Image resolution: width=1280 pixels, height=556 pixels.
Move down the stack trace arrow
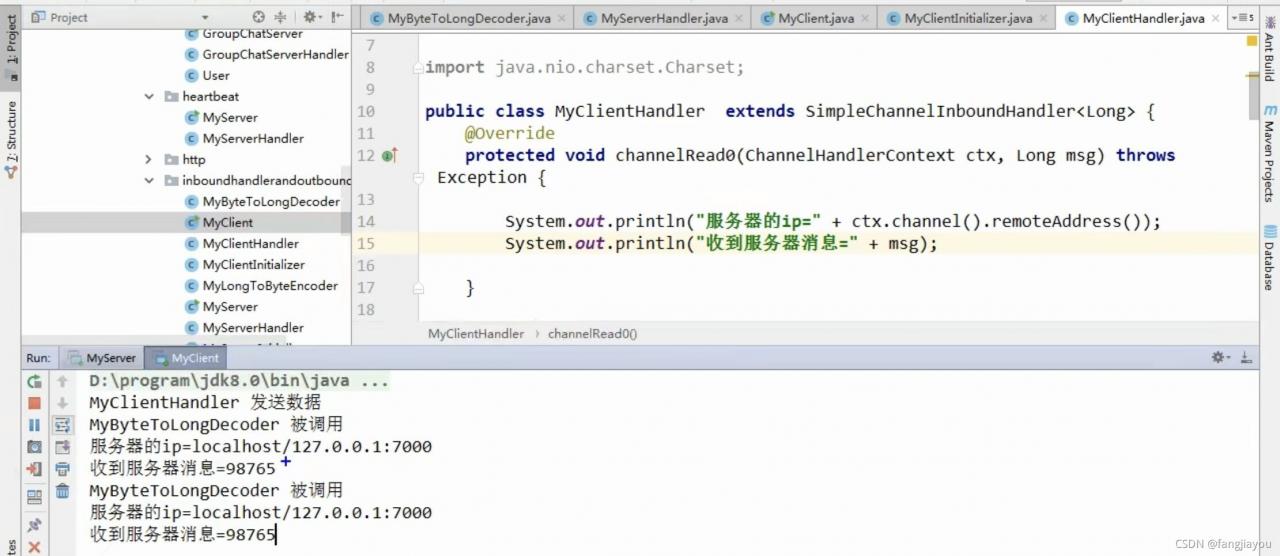point(62,403)
